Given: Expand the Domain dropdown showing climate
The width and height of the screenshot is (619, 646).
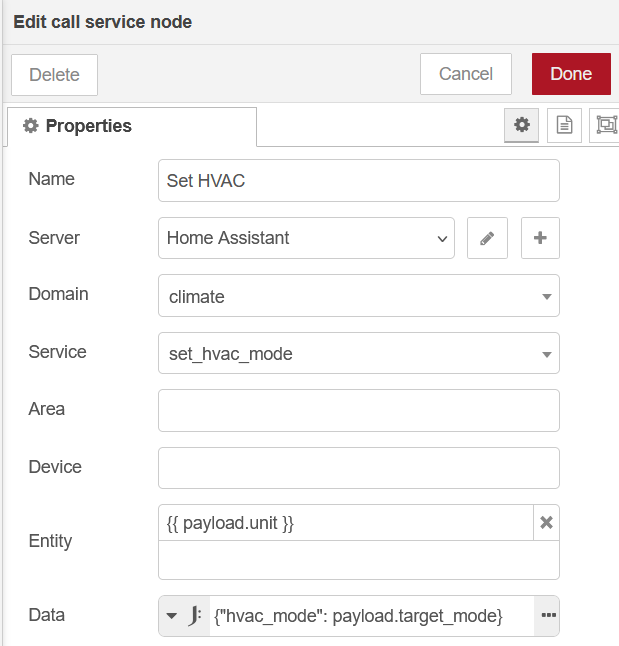Looking at the screenshot, I should pos(358,296).
